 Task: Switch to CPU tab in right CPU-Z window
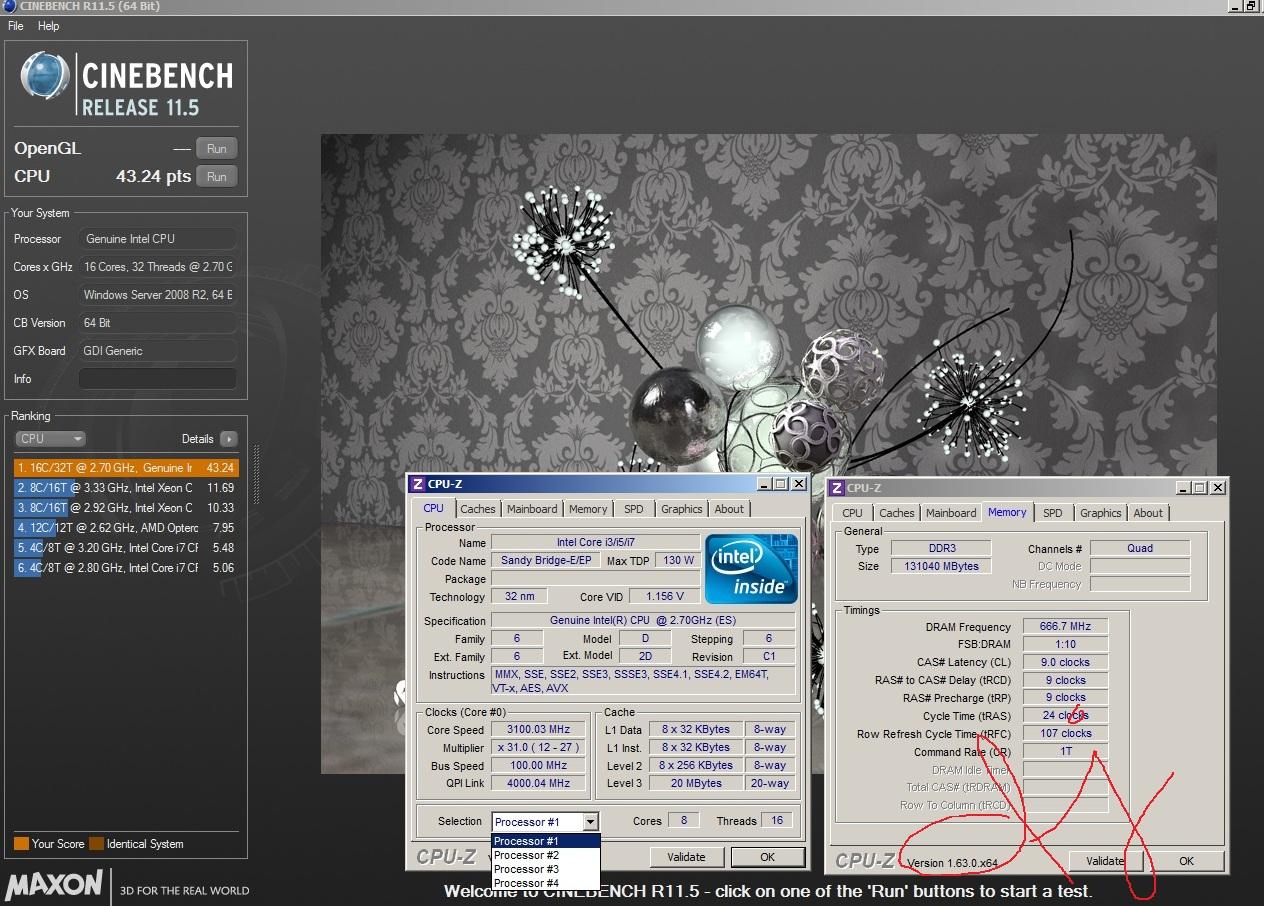point(852,513)
